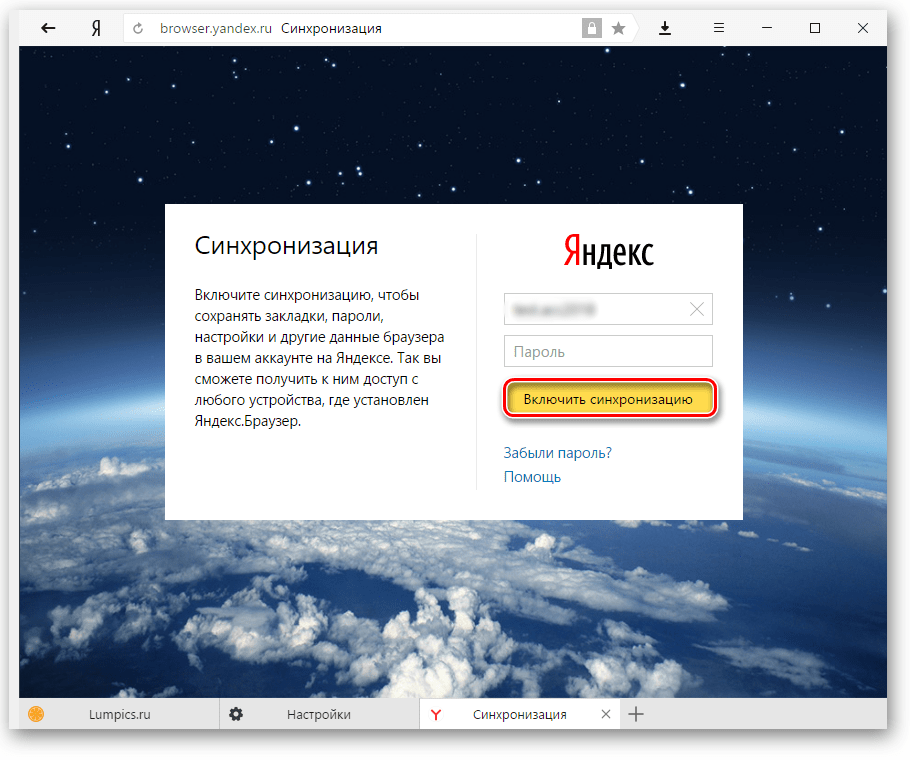910x760 pixels.
Task: Click the settings gear tab icon
Action: [236, 714]
